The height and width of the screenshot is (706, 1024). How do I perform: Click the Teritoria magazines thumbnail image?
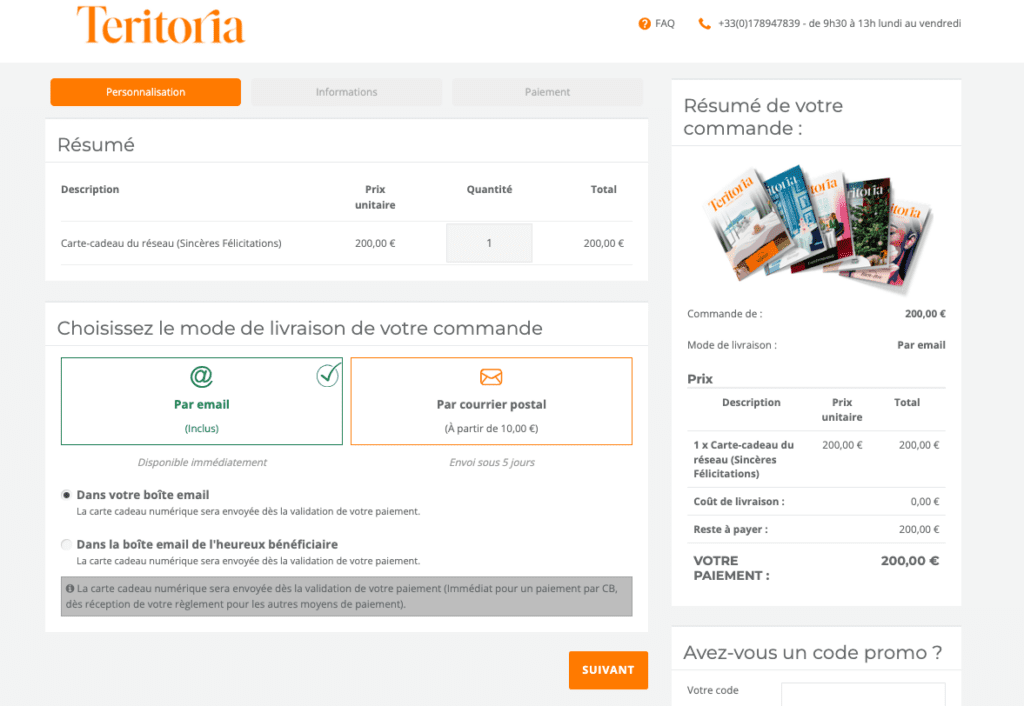pyautogui.click(x=816, y=224)
